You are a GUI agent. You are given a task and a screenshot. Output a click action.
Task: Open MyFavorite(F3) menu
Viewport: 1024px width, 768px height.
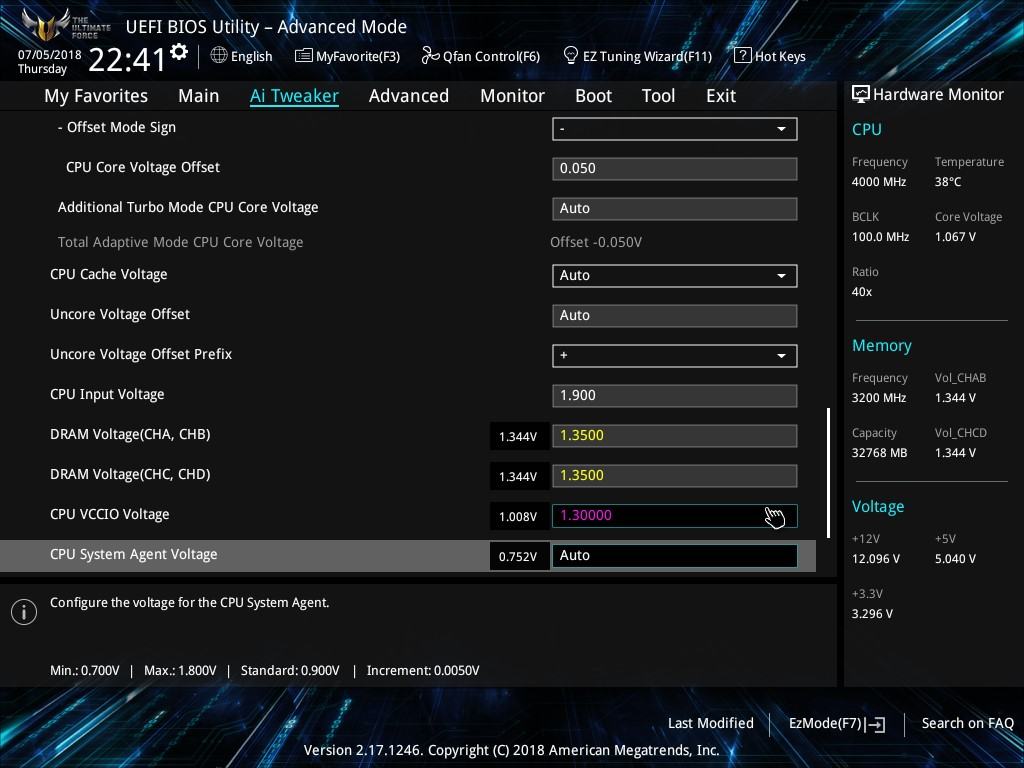(x=358, y=56)
